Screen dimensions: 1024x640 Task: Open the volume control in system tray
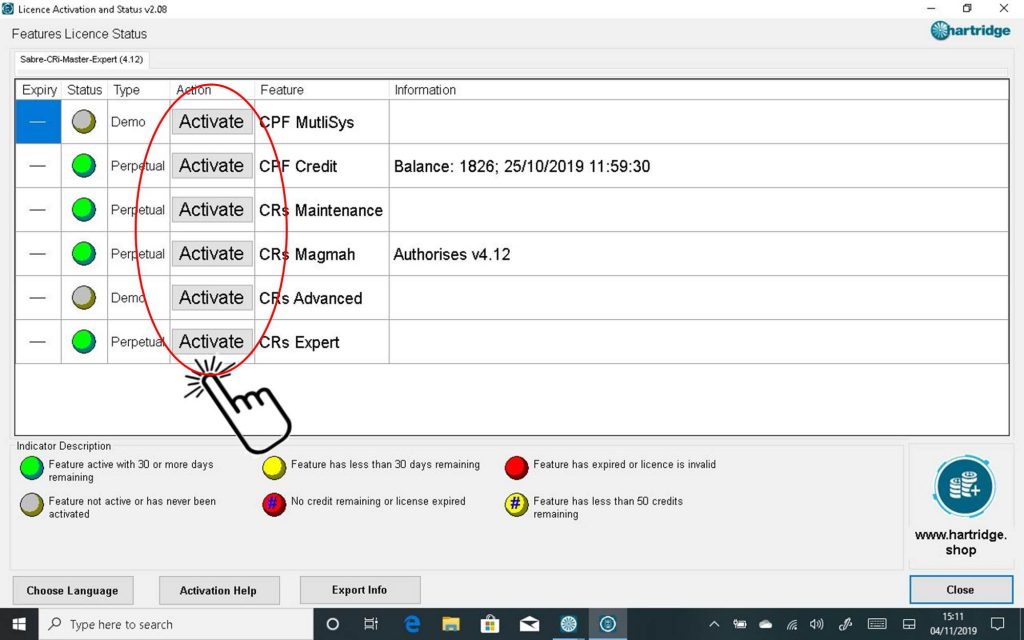(x=816, y=624)
